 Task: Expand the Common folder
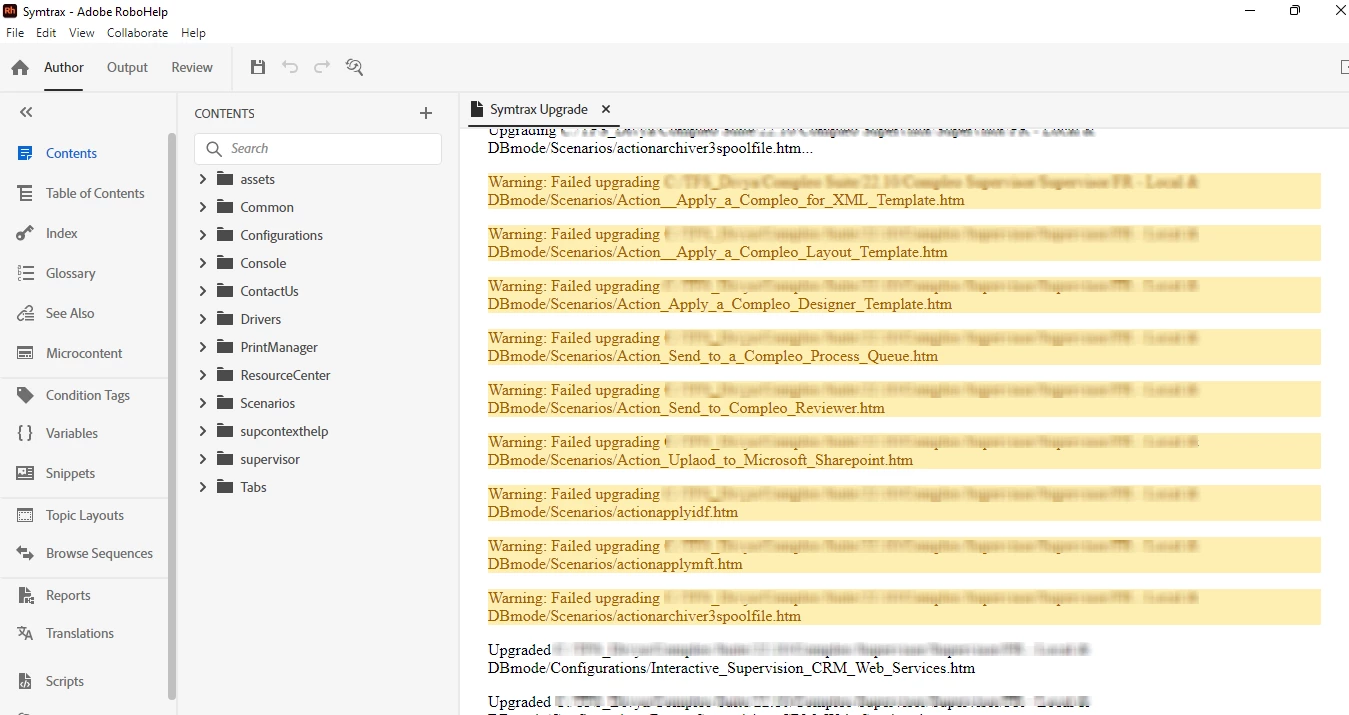pos(202,207)
